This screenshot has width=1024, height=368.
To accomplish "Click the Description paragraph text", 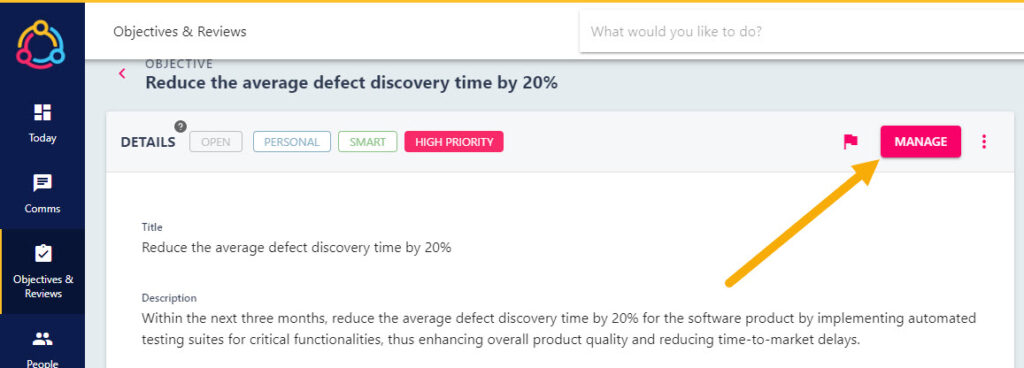I will point(559,329).
